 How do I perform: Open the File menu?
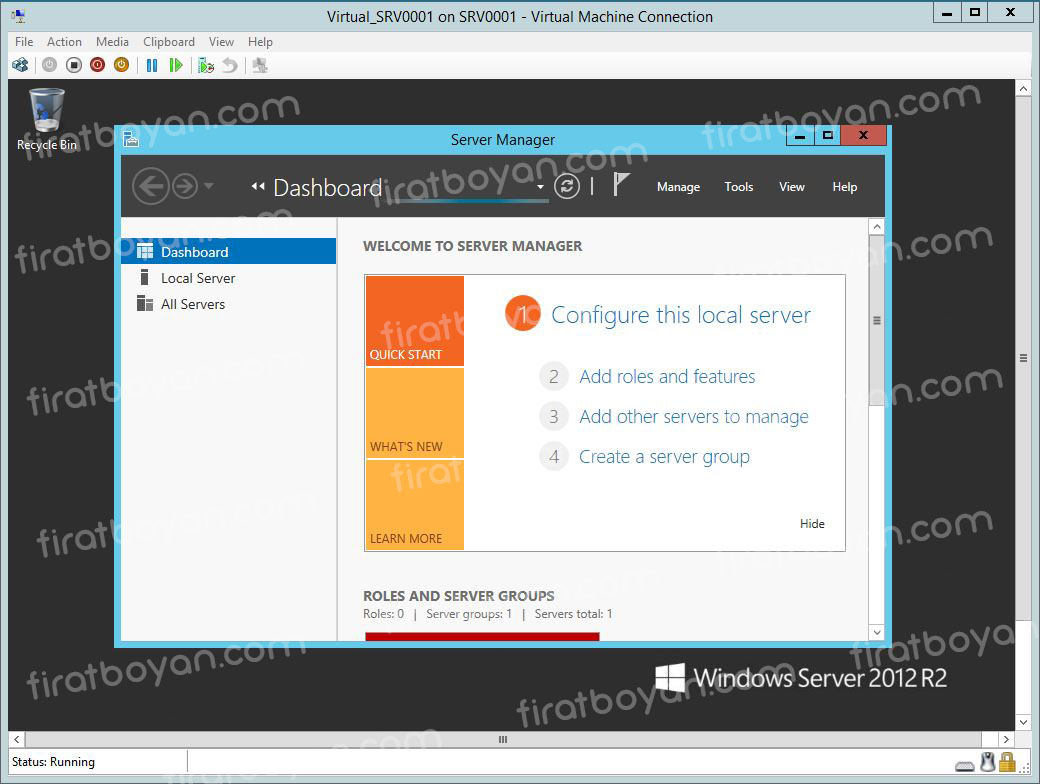(24, 42)
